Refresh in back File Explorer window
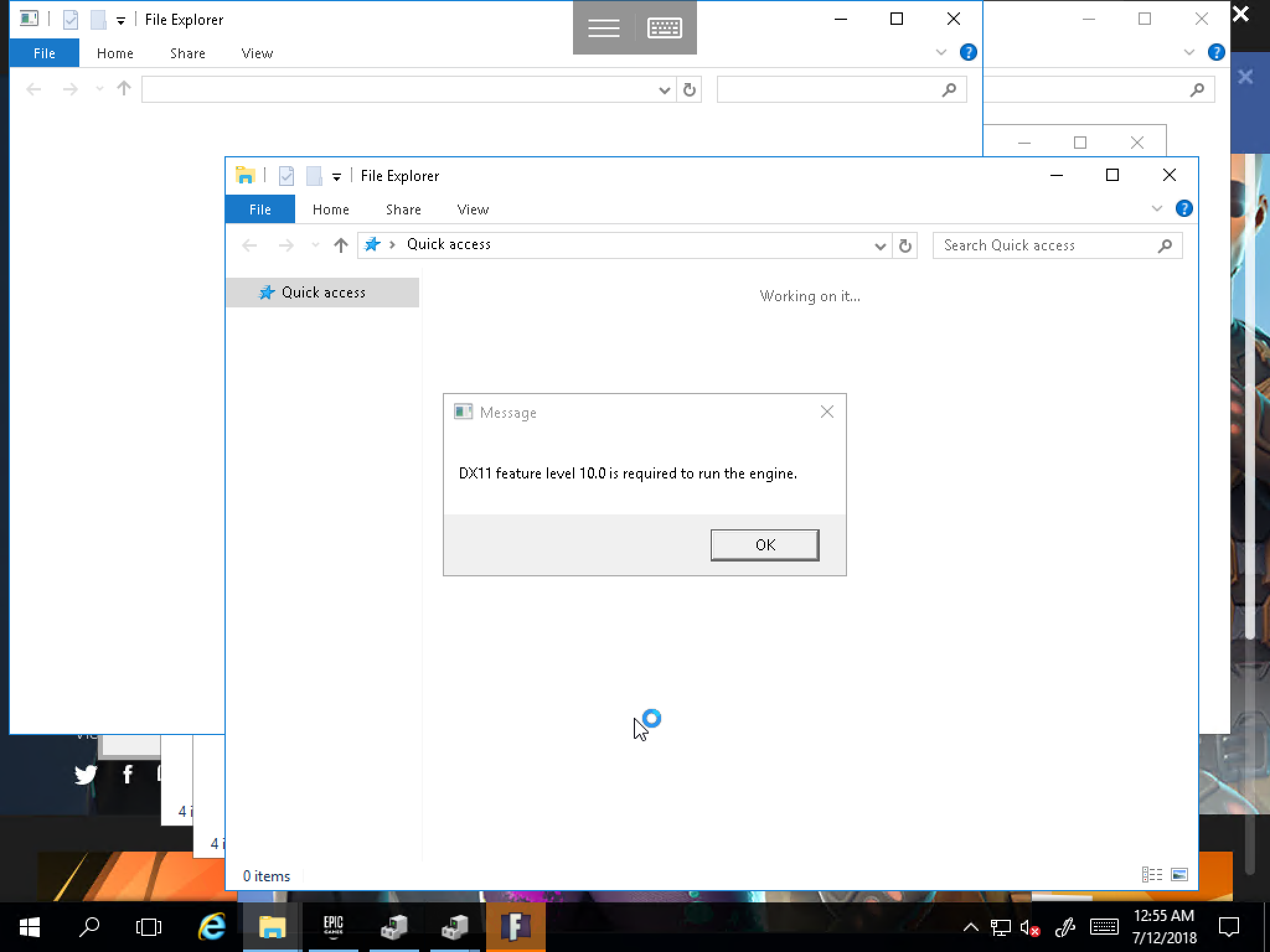1270x952 pixels. tap(689, 90)
